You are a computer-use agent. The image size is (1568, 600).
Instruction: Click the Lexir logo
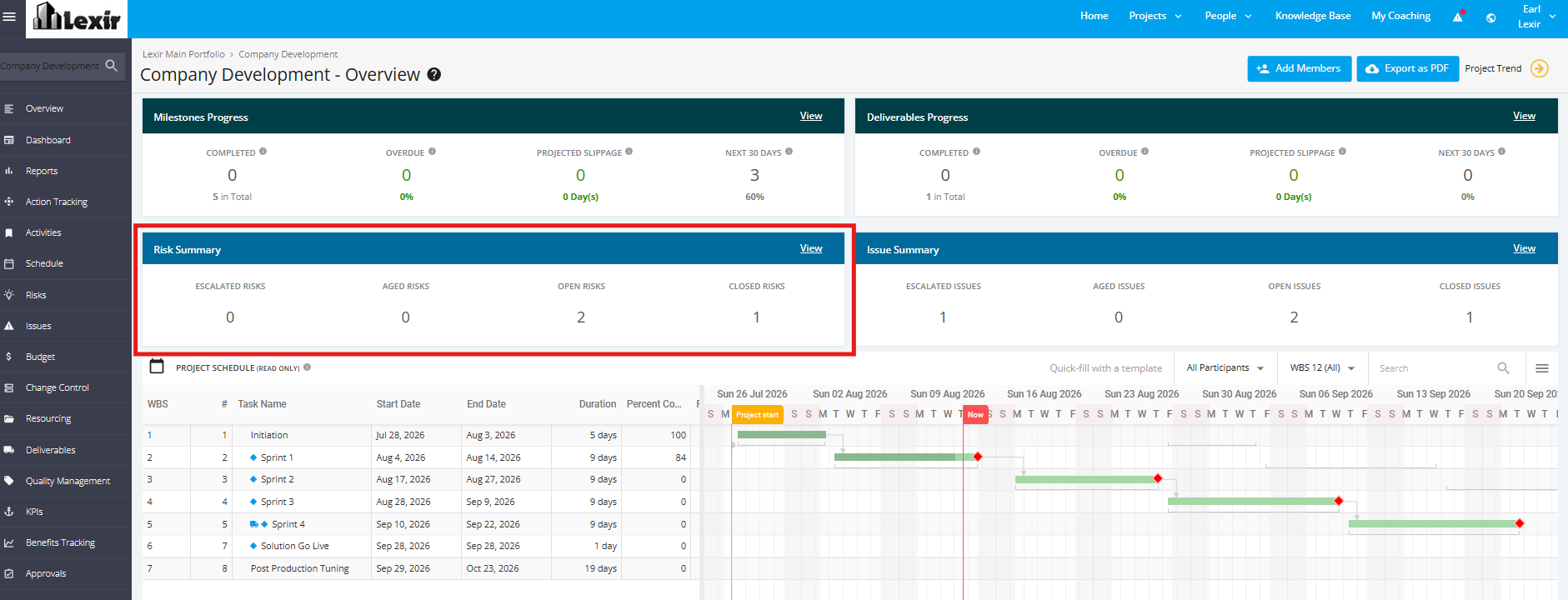tap(77, 17)
